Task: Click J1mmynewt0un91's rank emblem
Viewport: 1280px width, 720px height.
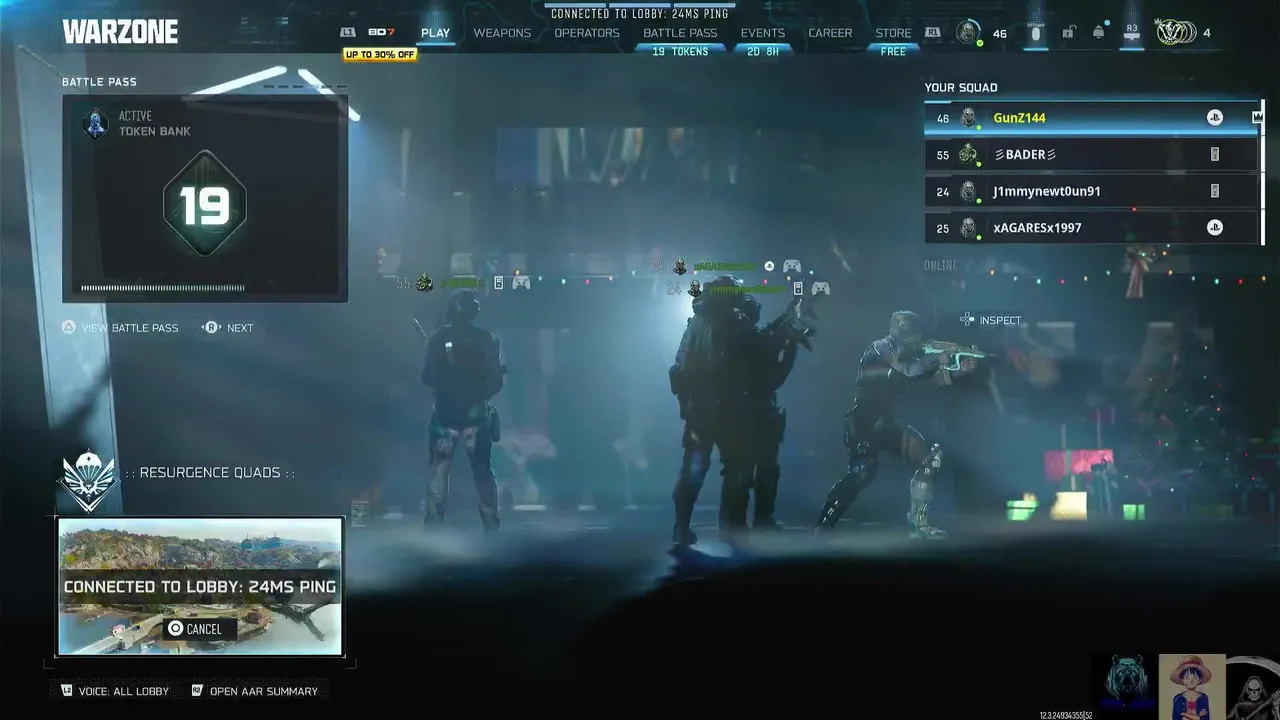Action: point(968,191)
